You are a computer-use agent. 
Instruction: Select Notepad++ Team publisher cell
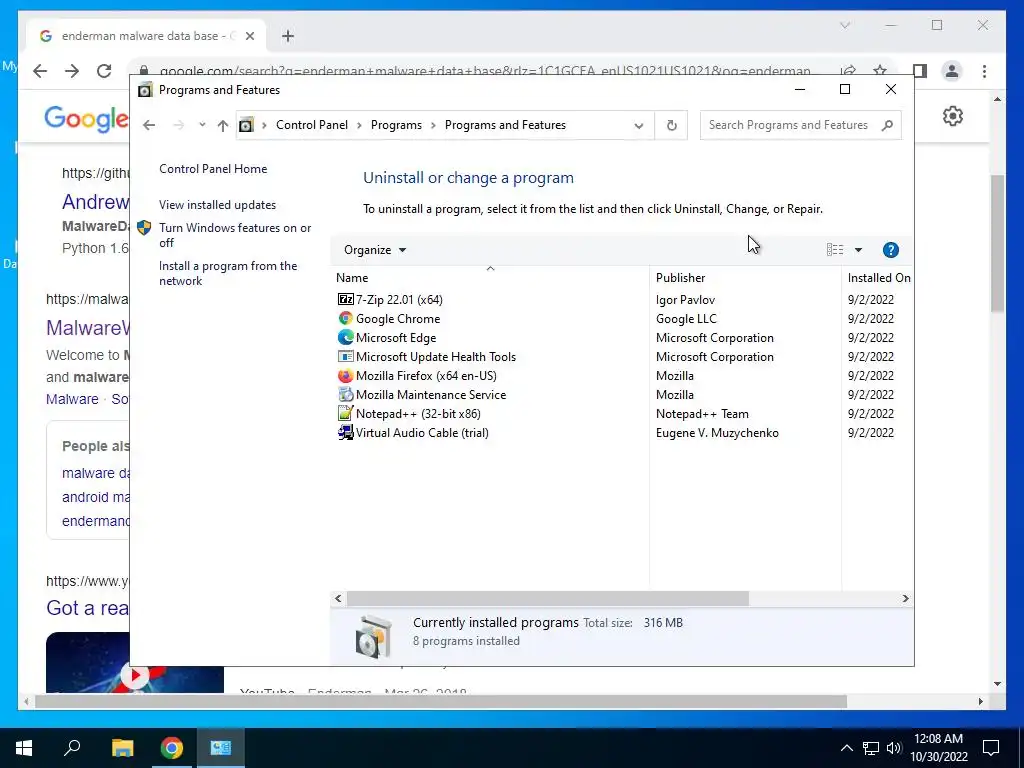point(702,413)
